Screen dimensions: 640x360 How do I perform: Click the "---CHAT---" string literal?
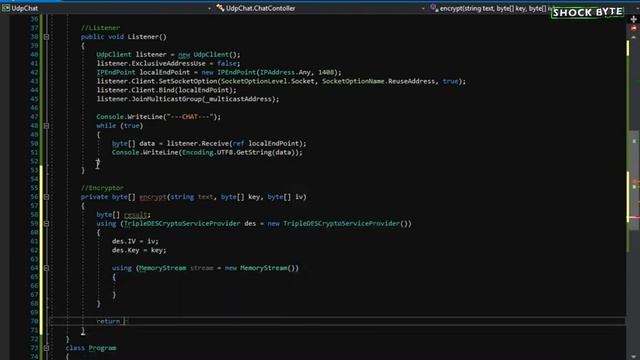tap(190, 117)
